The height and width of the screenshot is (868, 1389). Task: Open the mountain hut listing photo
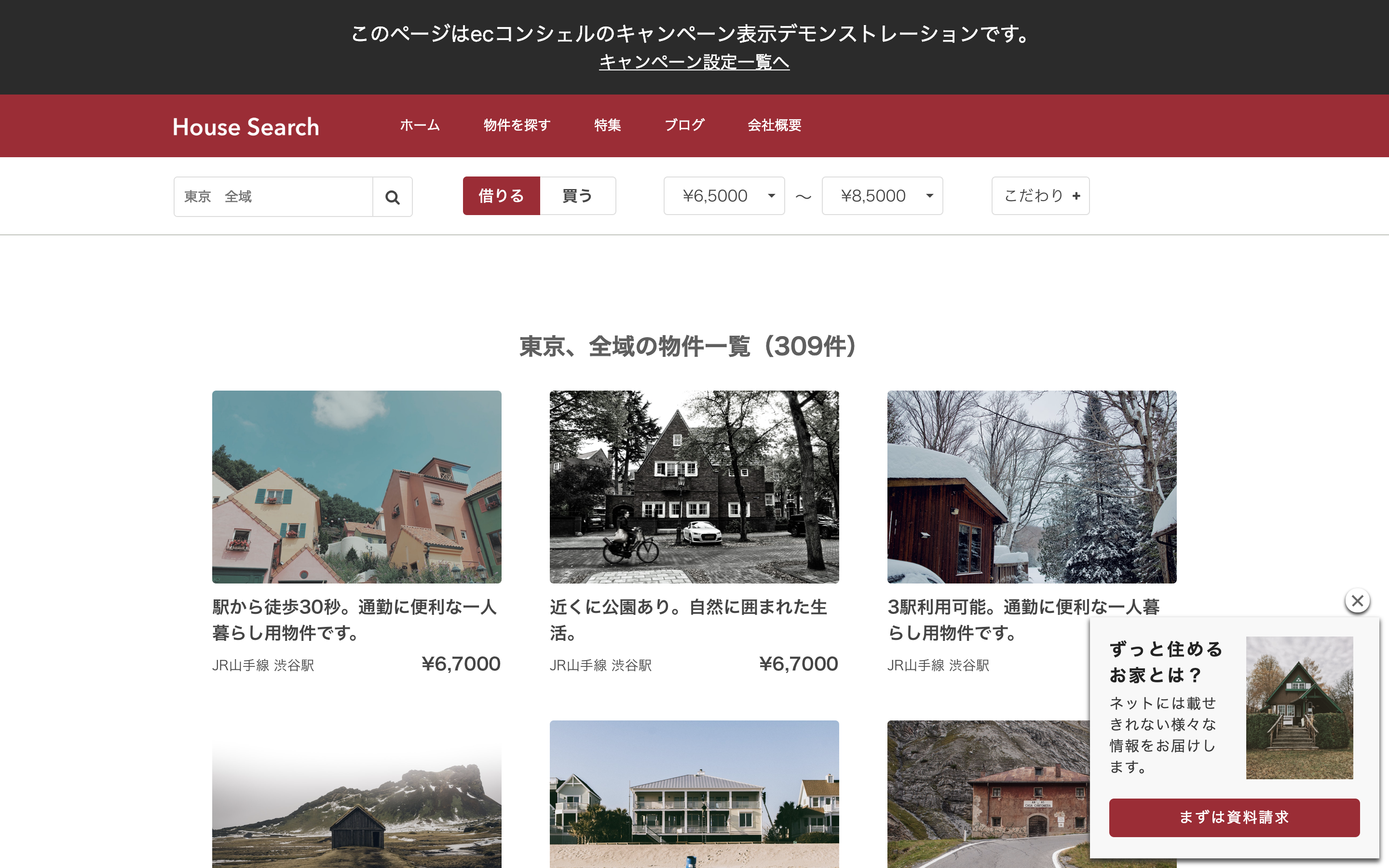356,794
